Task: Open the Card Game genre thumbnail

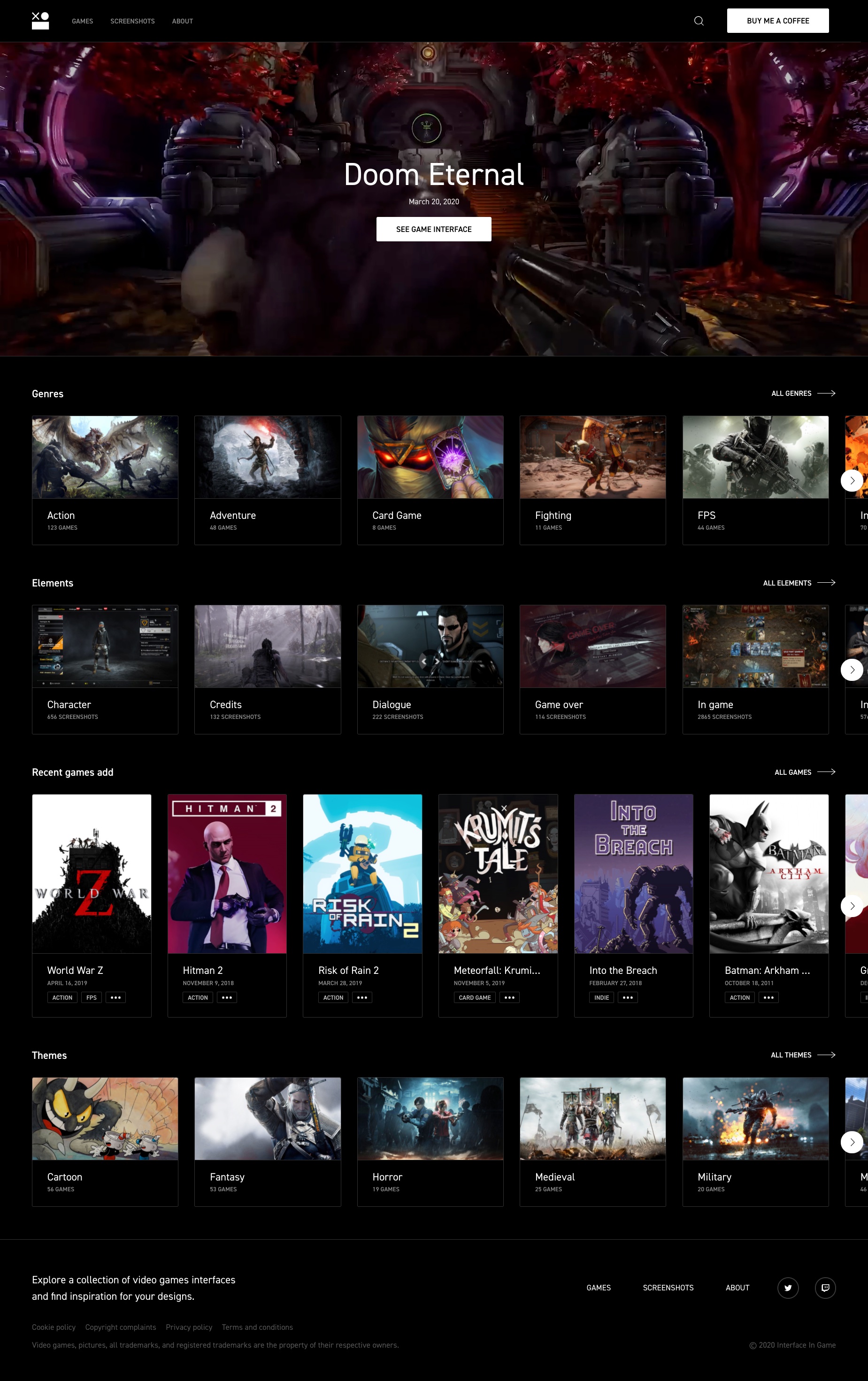Action: click(430, 457)
